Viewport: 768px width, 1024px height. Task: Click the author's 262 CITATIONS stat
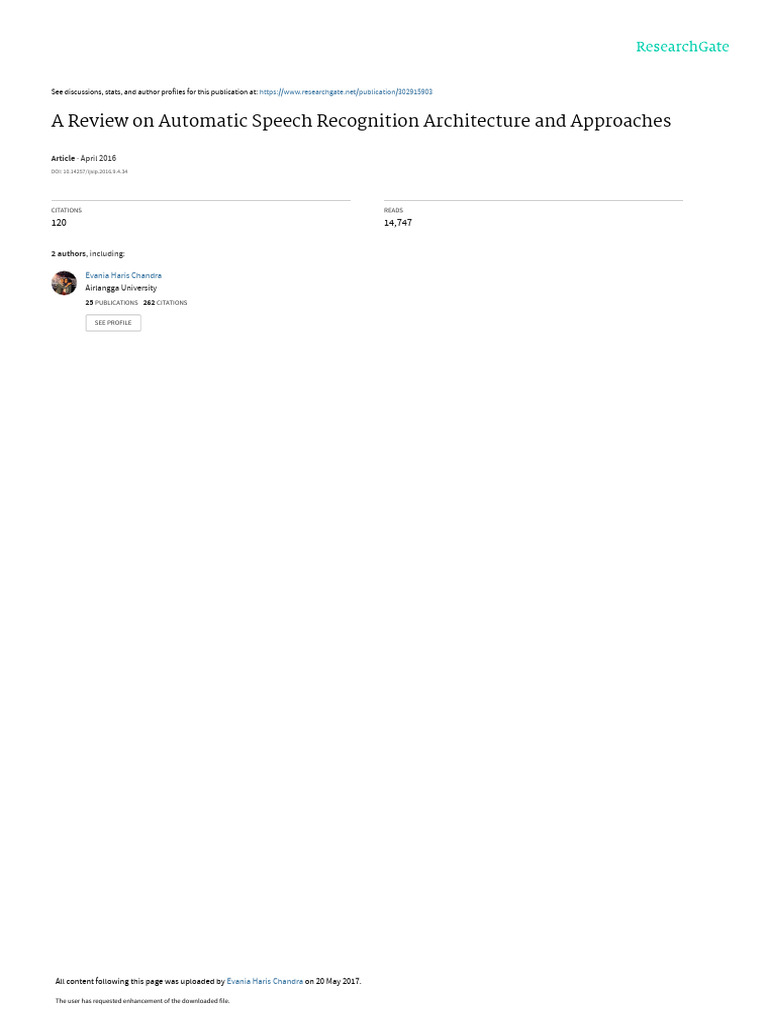(165, 303)
